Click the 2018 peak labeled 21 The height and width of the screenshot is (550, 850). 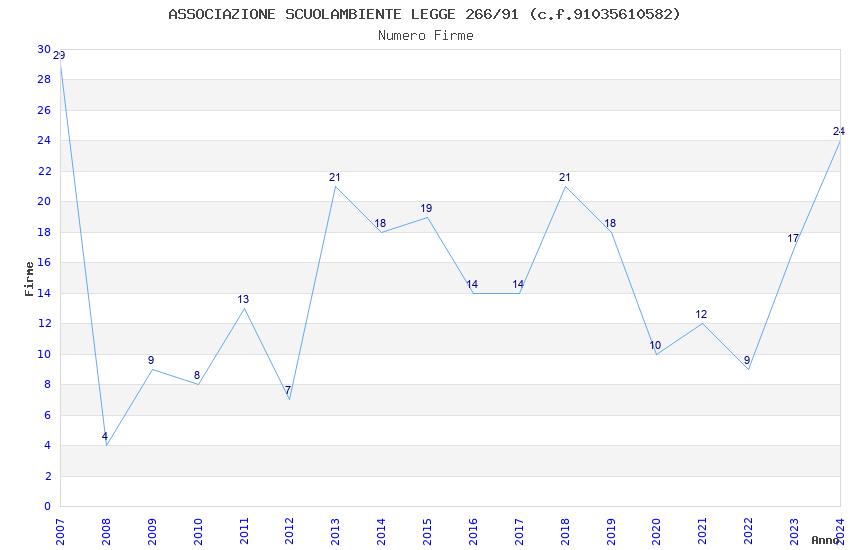(565, 186)
